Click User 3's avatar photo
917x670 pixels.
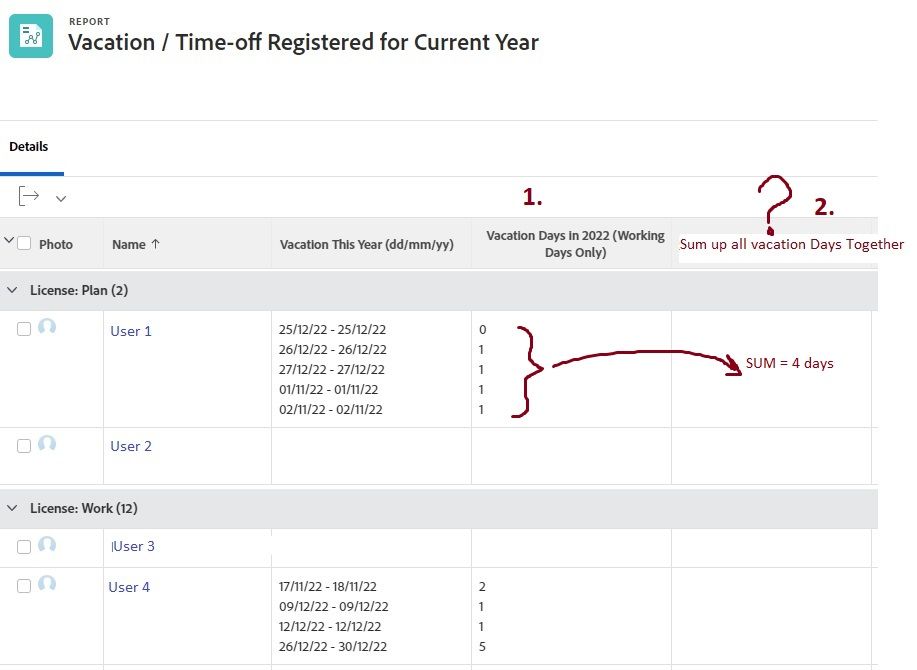[47, 545]
